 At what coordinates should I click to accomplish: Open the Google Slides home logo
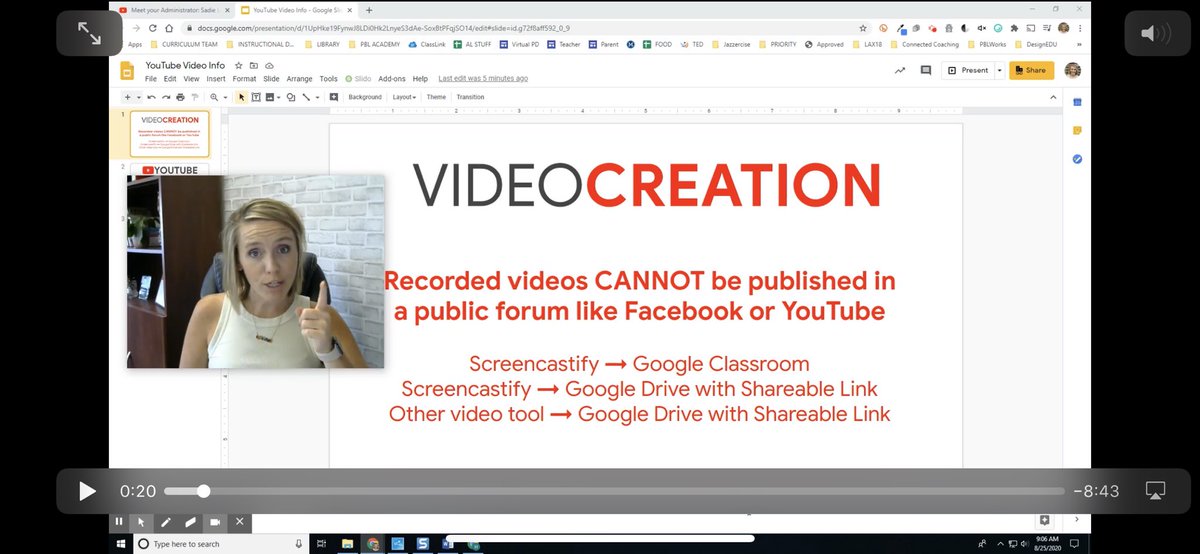[127, 71]
